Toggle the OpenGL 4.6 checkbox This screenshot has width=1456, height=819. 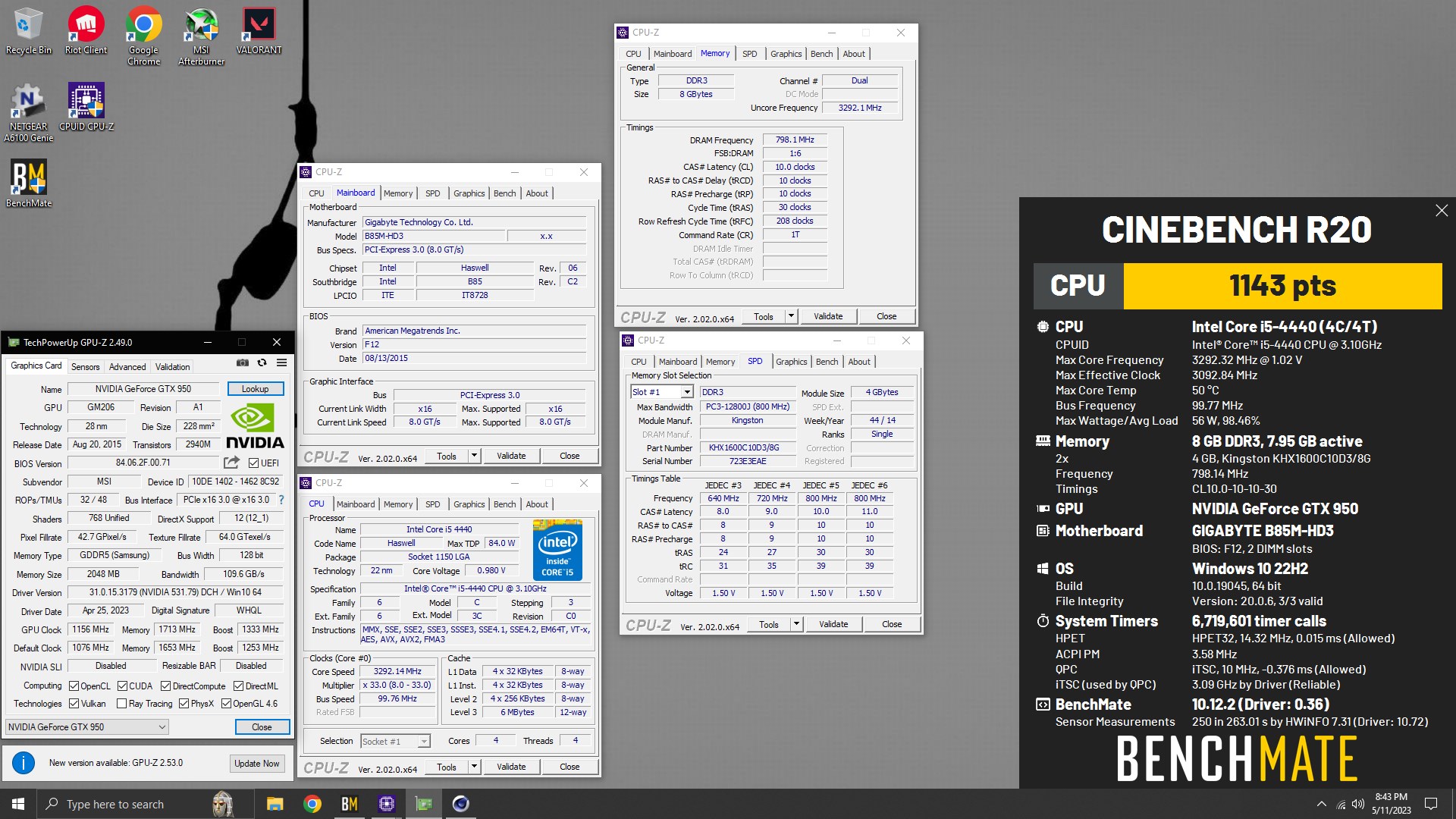pos(226,704)
